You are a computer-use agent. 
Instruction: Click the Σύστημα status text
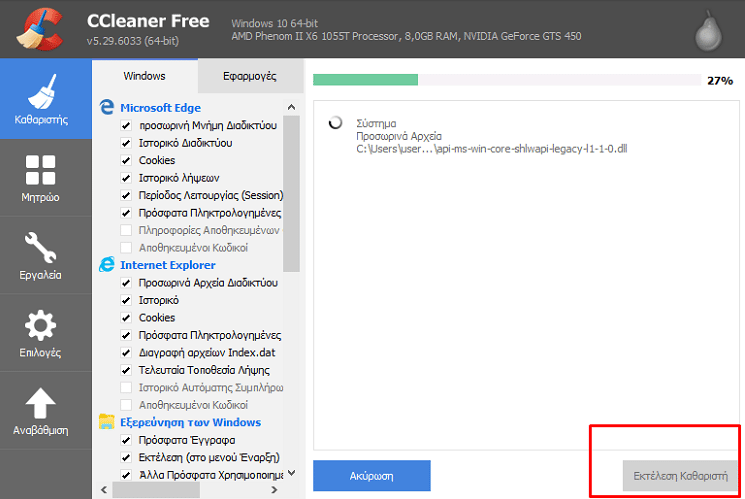[376, 124]
